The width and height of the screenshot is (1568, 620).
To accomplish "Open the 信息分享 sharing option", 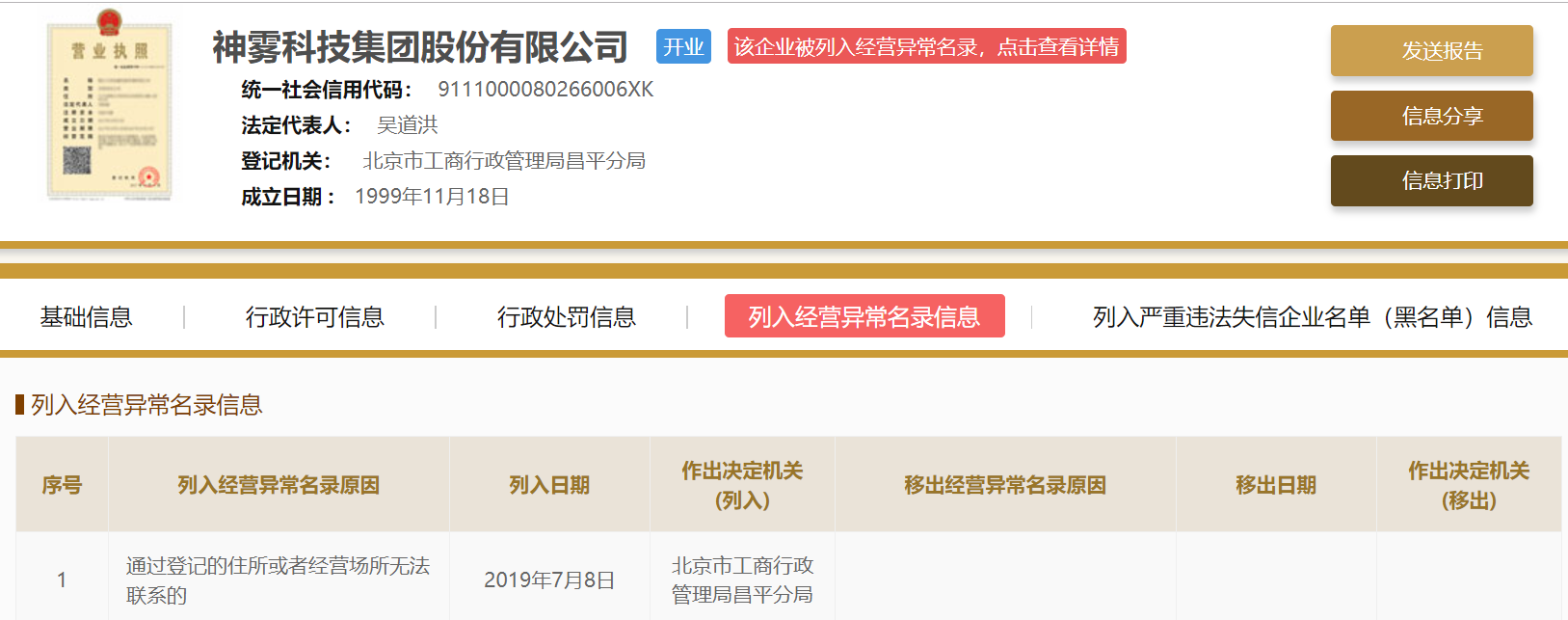I will coord(1431,116).
